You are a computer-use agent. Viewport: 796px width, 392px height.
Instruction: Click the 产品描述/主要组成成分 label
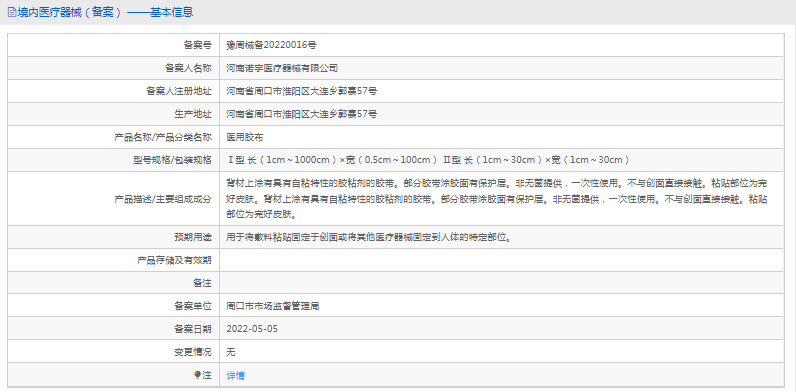tap(163, 199)
